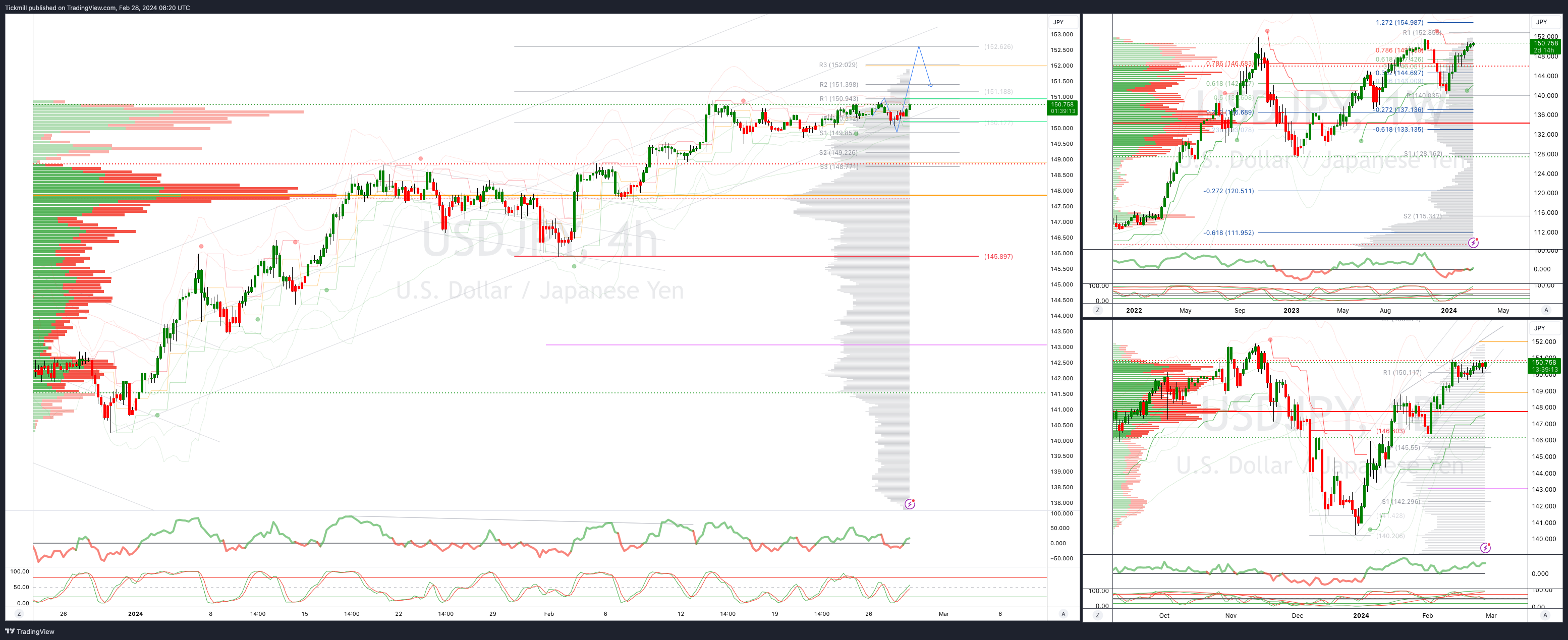This screenshot has width=1568, height=640.
Task: Click the 150.758 price tag on the bottom-right chart
Action: (x=1545, y=366)
